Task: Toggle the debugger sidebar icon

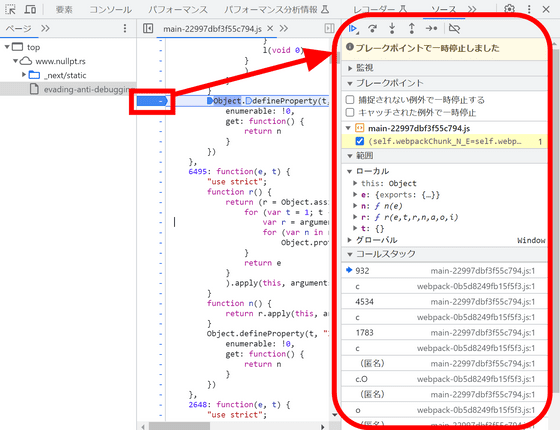Action: [329, 28]
